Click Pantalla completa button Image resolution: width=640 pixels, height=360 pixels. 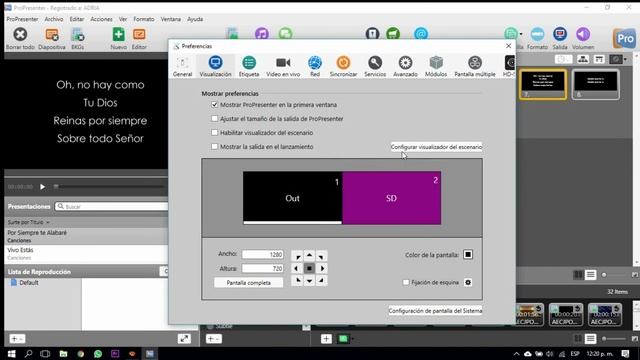click(249, 282)
